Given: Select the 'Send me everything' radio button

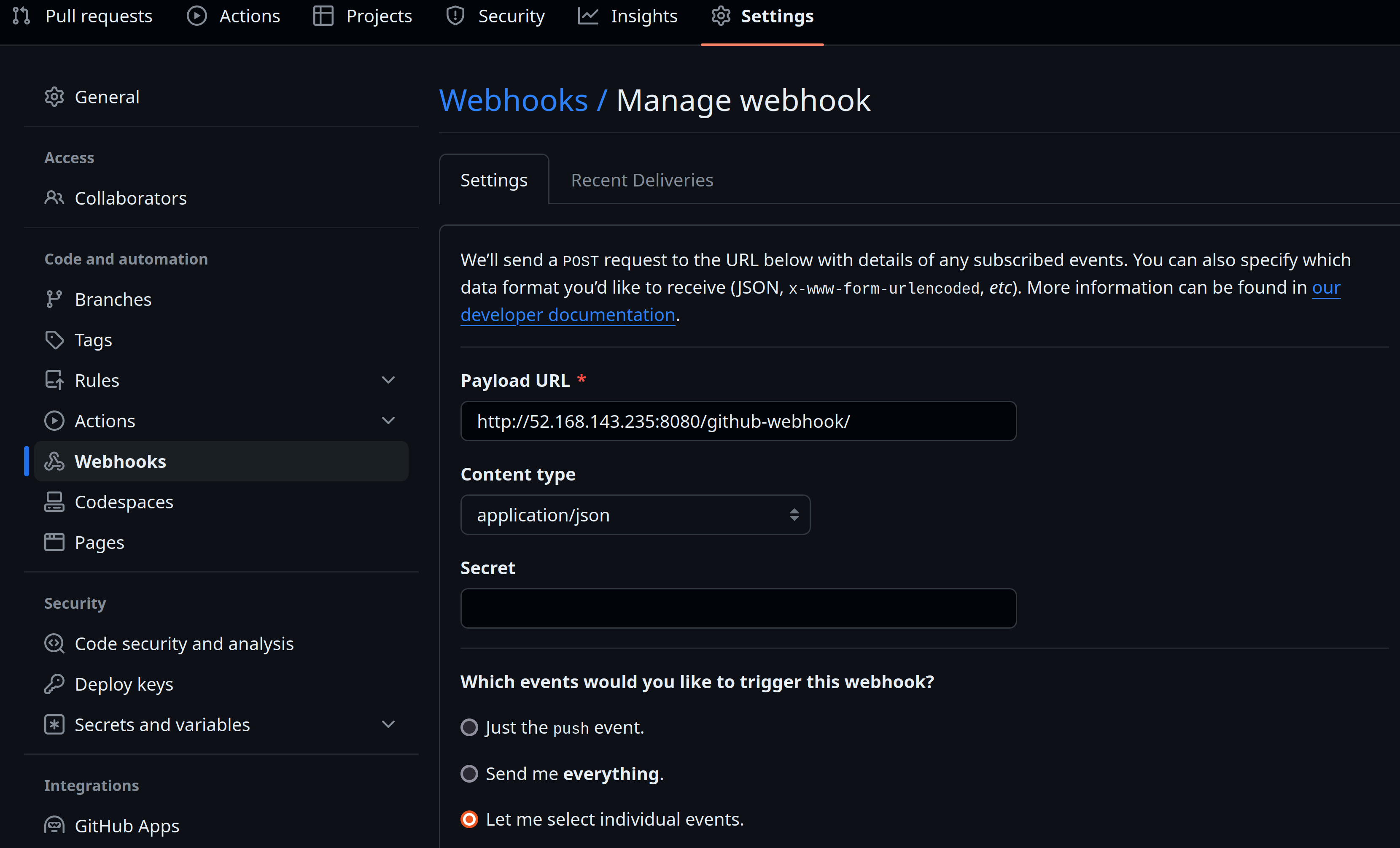Looking at the screenshot, I should (x=469, y=774).
